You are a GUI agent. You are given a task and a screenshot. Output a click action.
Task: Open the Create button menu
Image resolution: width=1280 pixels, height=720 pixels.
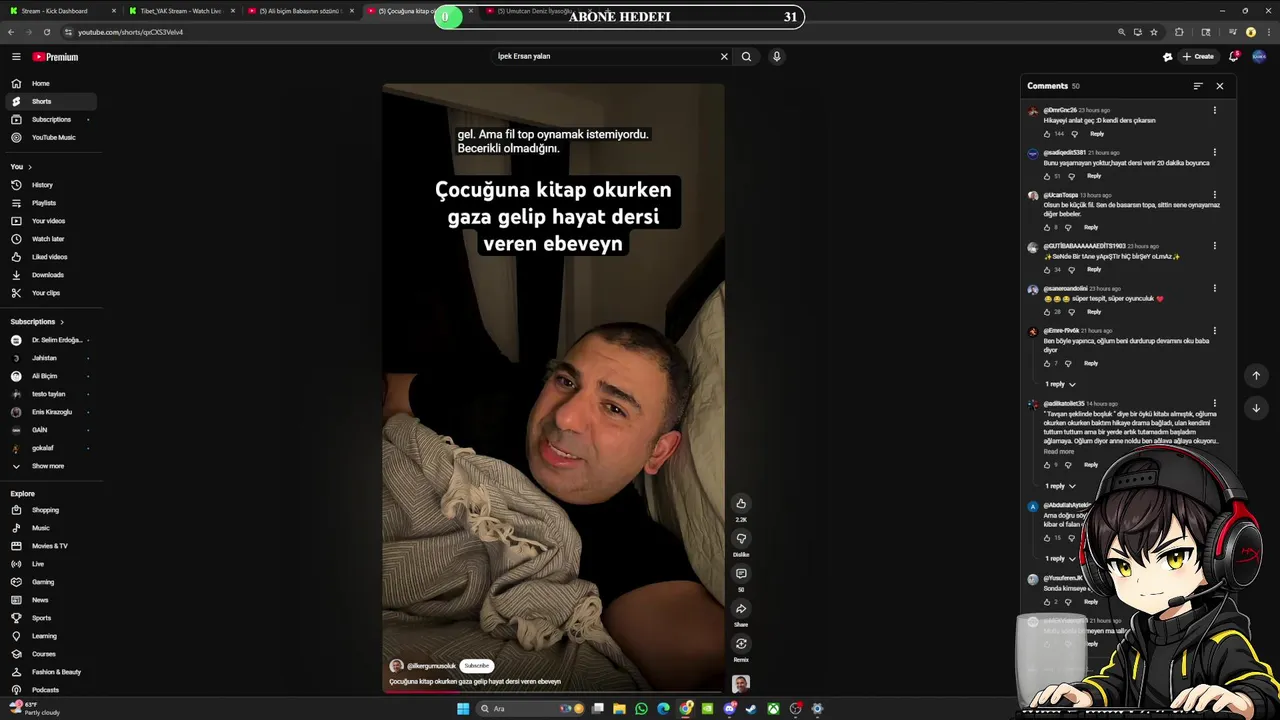[1198, 57]
